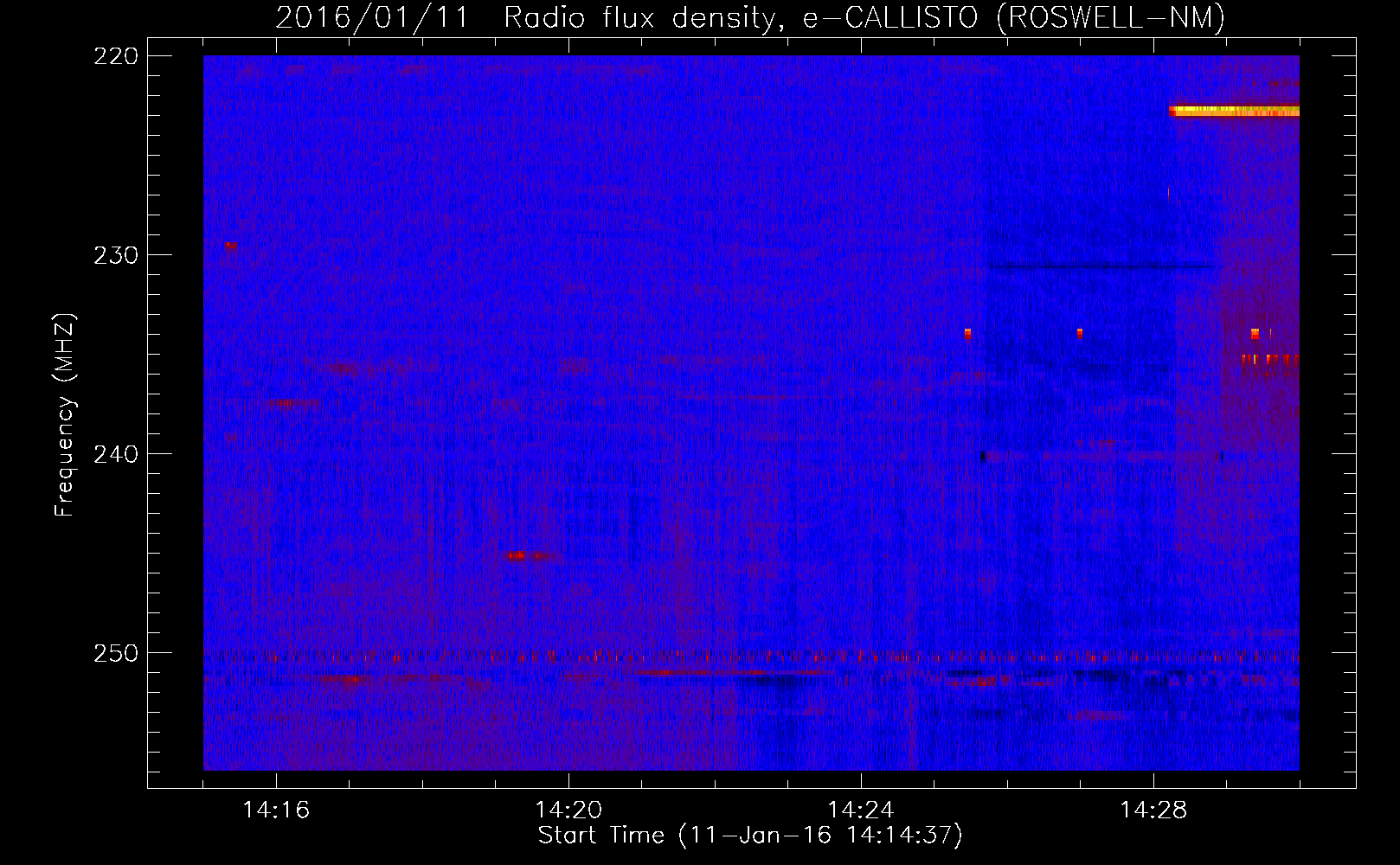Click the red streak near 245 MHz around 14:19
The height and width of the screenshot is (865, 1400).
click(527, 556)
